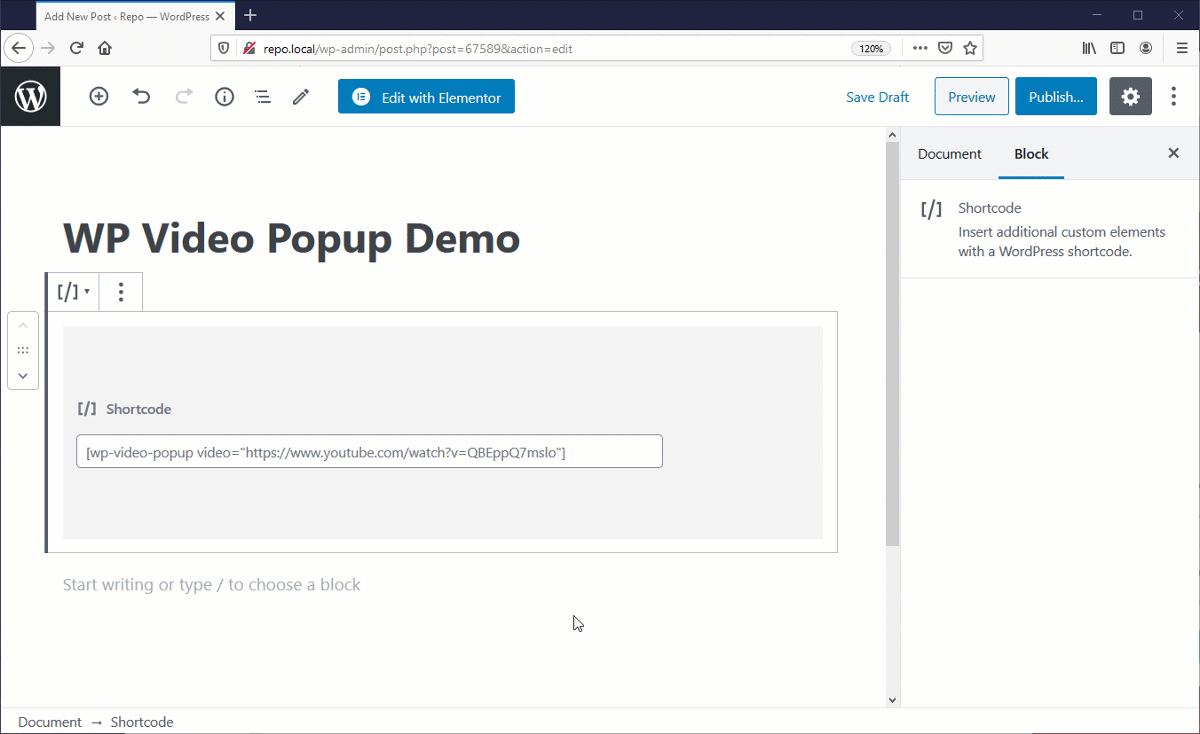Click the Publish… button
The width and height of the screenshot is (1200, 734).
(x=1056, y=97)
